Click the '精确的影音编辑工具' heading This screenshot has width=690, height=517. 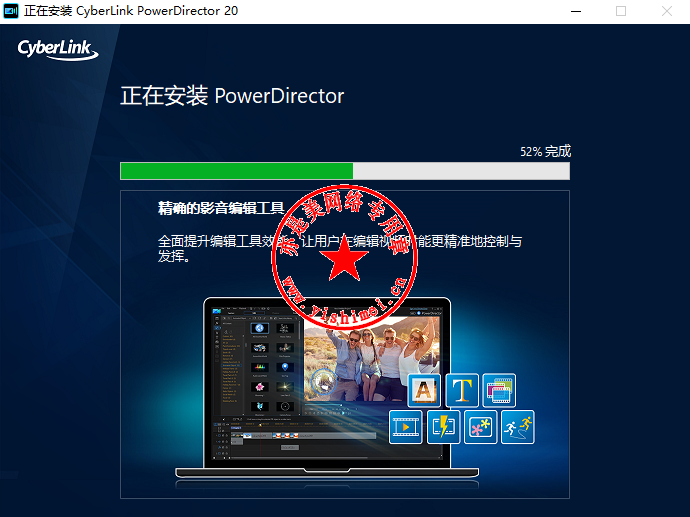221,208
